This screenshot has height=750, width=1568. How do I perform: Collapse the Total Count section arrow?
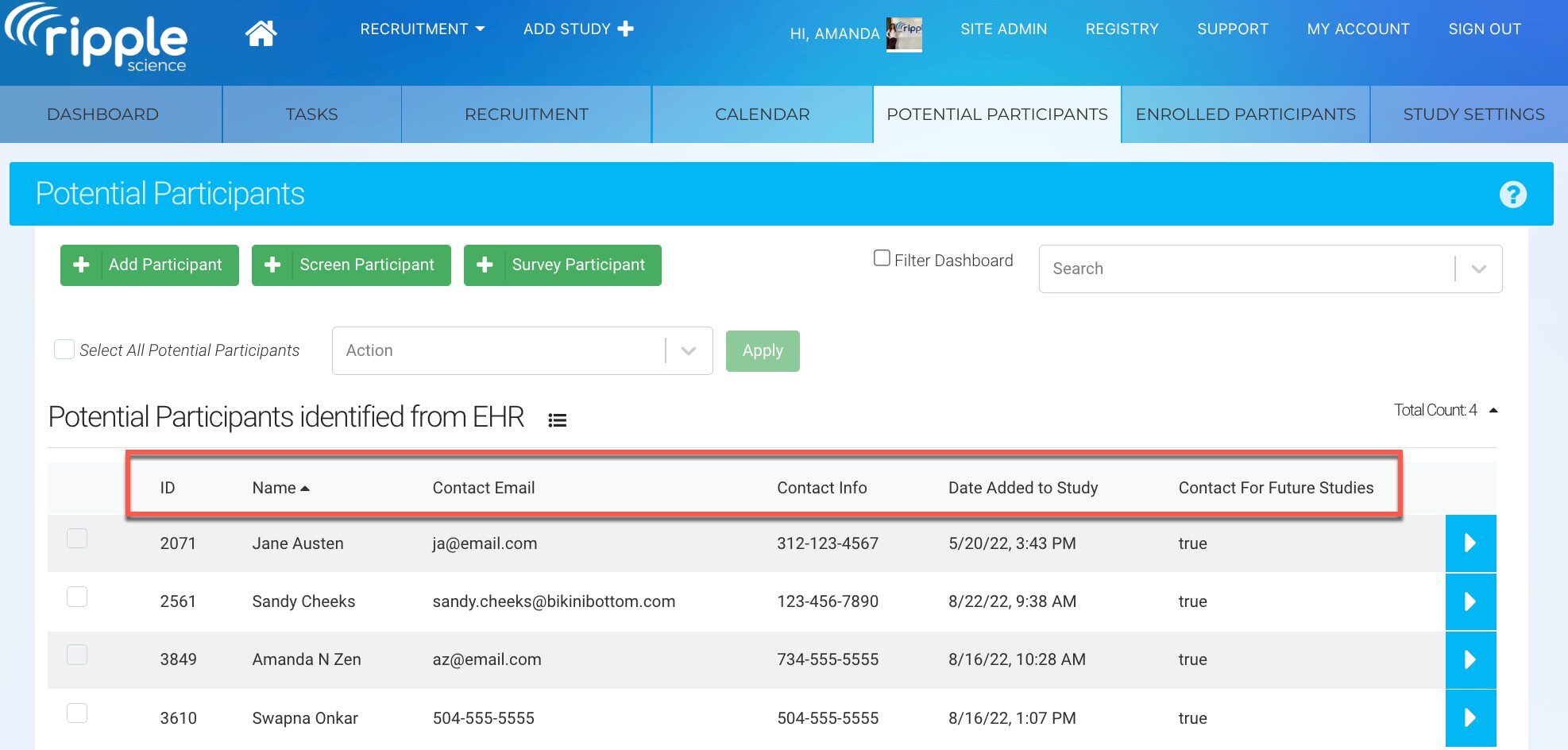coord(1493,411)
